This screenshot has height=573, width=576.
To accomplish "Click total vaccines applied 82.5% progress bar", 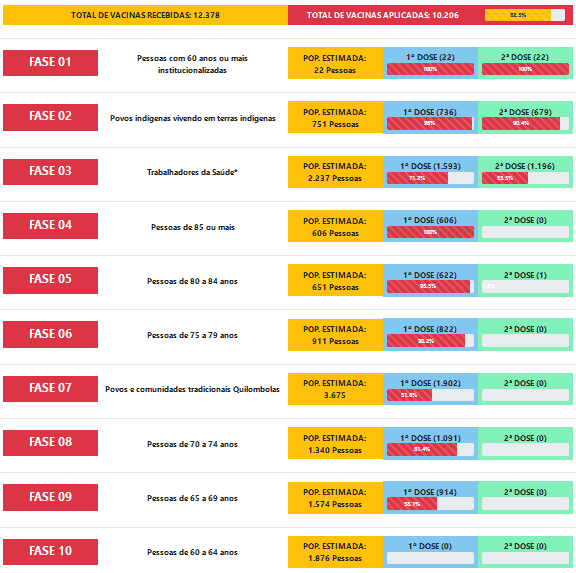I will pyautogui.click(x=525, y=15).
